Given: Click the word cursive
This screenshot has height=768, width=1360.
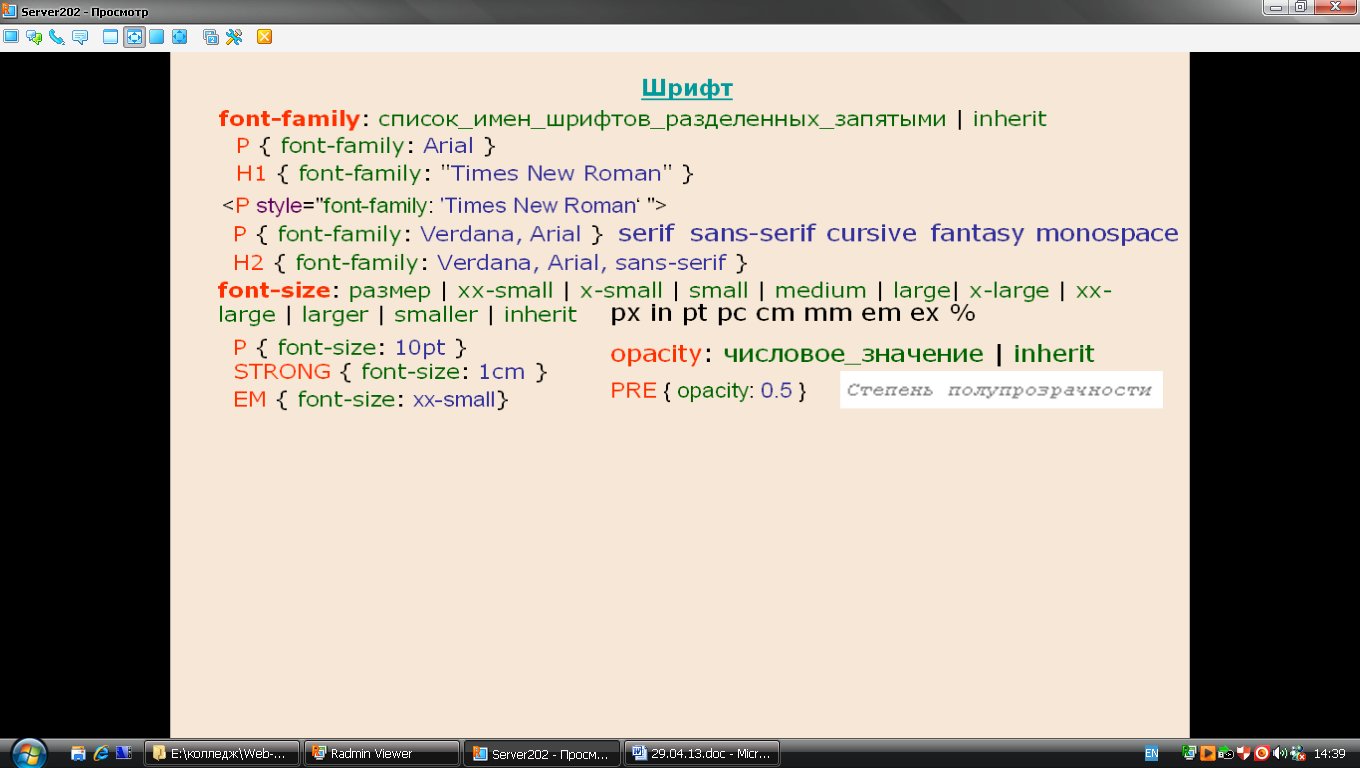Looking at the screenshot, I should point(871,234).
